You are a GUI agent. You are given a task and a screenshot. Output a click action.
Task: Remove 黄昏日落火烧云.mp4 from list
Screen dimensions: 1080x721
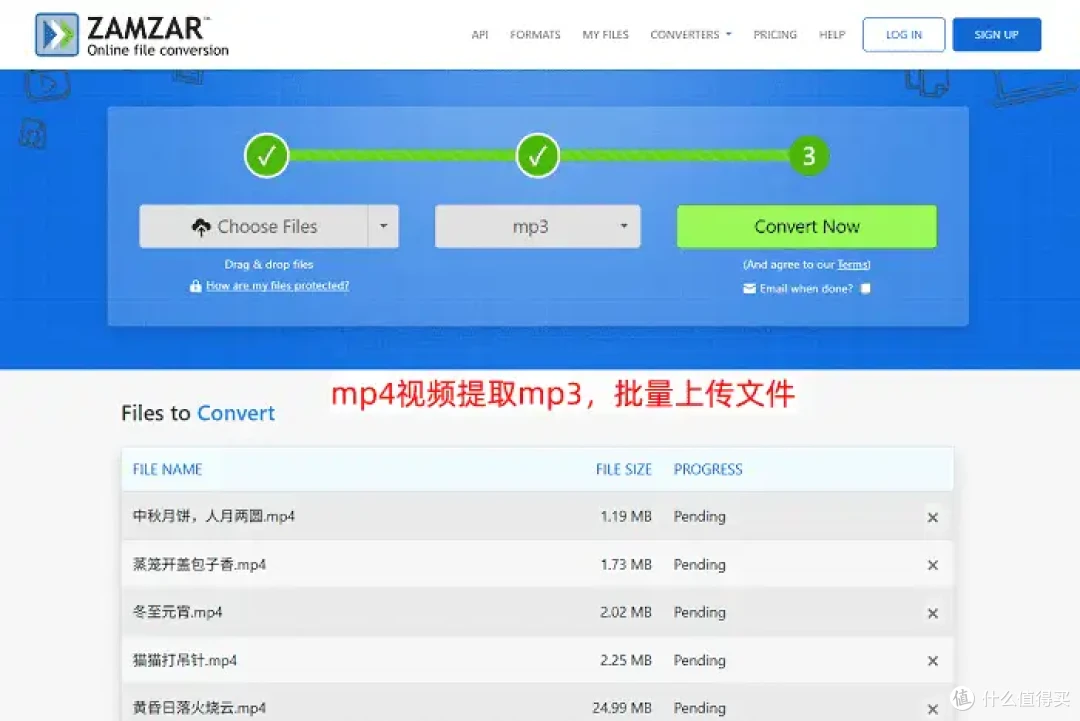click(933, 709)
